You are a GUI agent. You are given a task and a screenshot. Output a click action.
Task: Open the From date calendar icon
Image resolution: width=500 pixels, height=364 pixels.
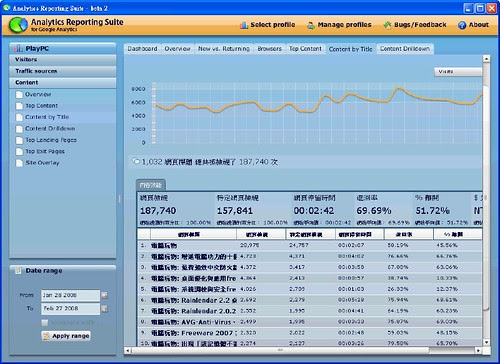105,296
